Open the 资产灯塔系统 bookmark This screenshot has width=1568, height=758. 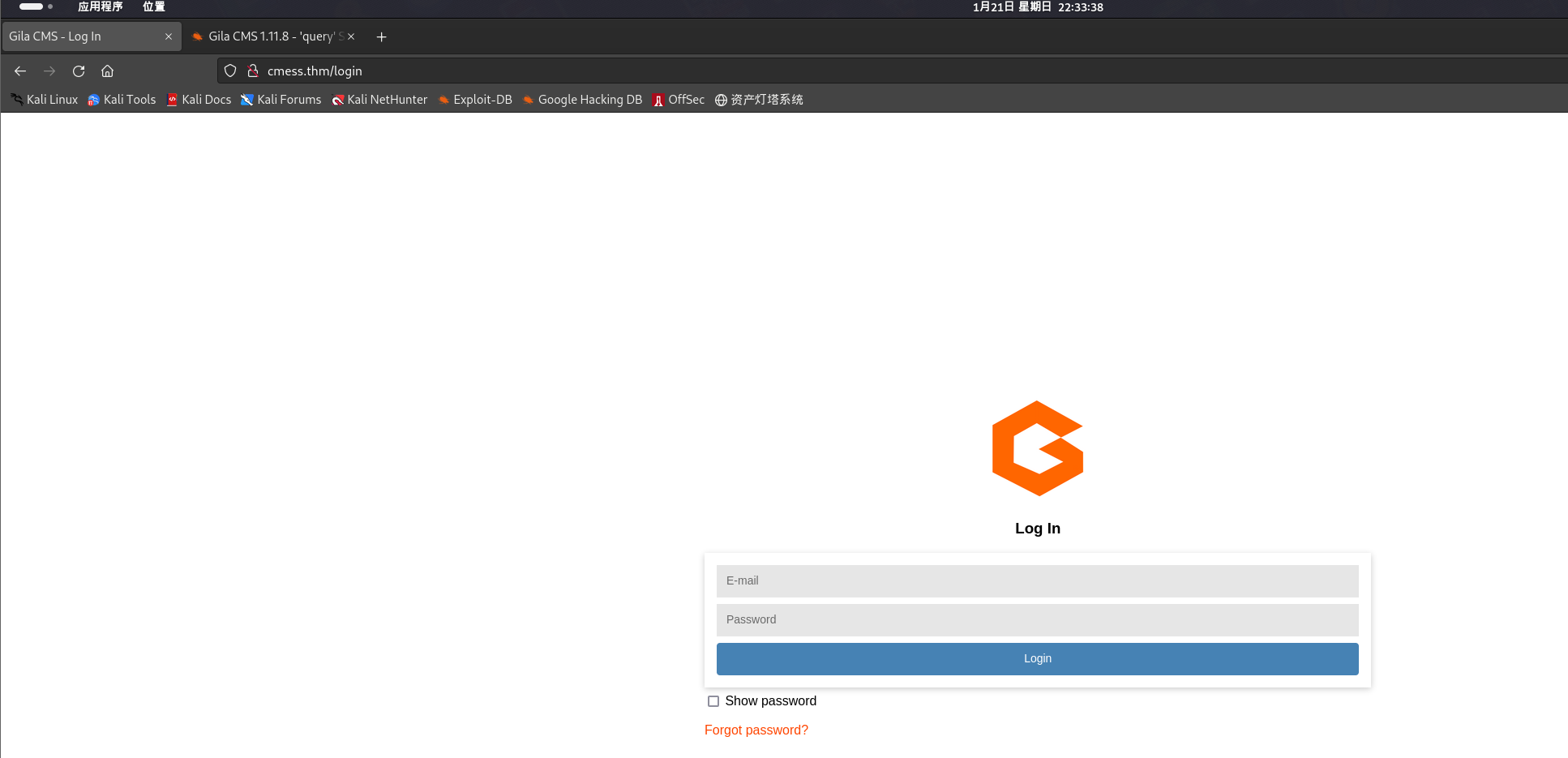(x=759, y=100)
